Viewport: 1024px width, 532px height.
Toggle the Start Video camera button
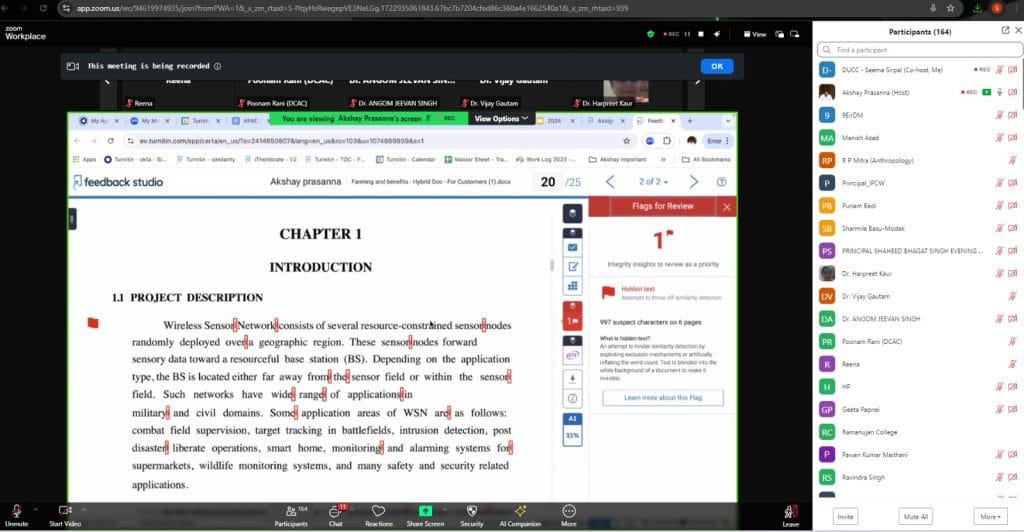click(65, 511)
